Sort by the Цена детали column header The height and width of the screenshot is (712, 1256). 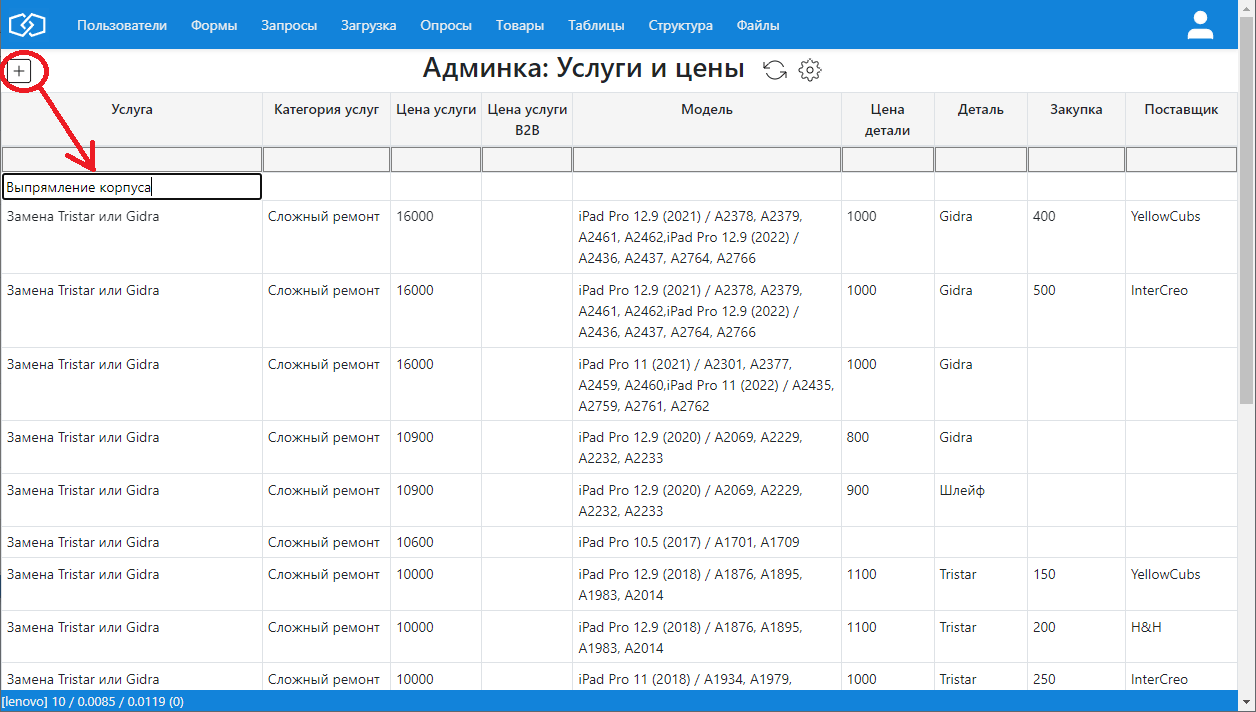(x=888, y=119)
